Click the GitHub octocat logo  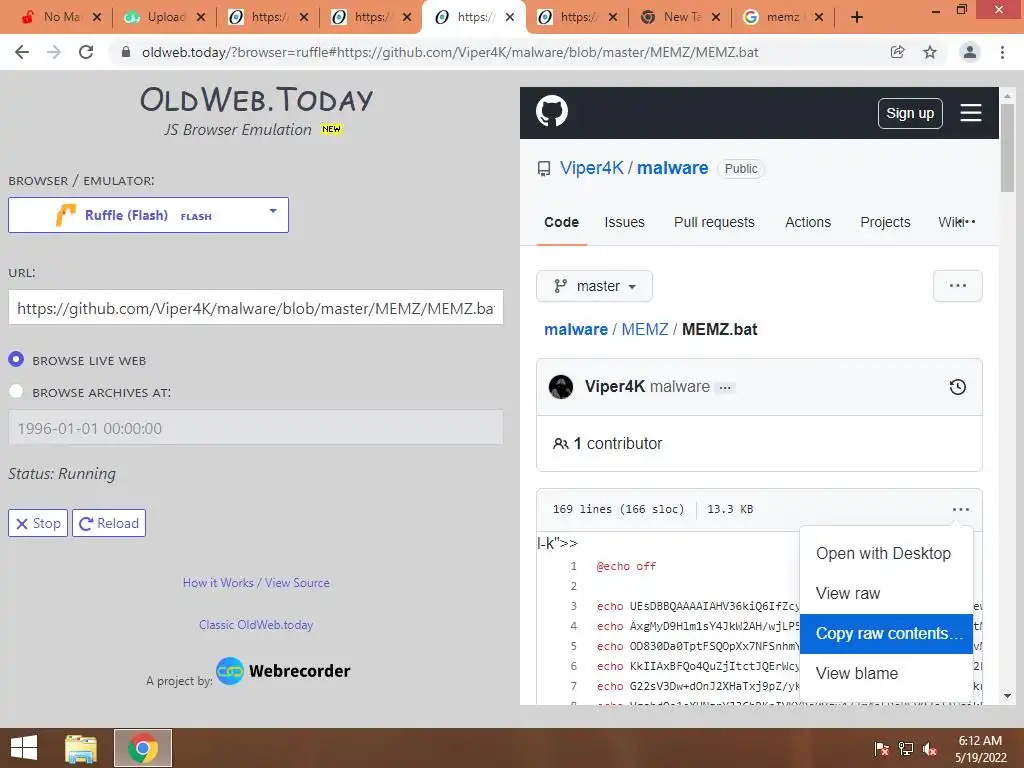[x=552, y=112]
